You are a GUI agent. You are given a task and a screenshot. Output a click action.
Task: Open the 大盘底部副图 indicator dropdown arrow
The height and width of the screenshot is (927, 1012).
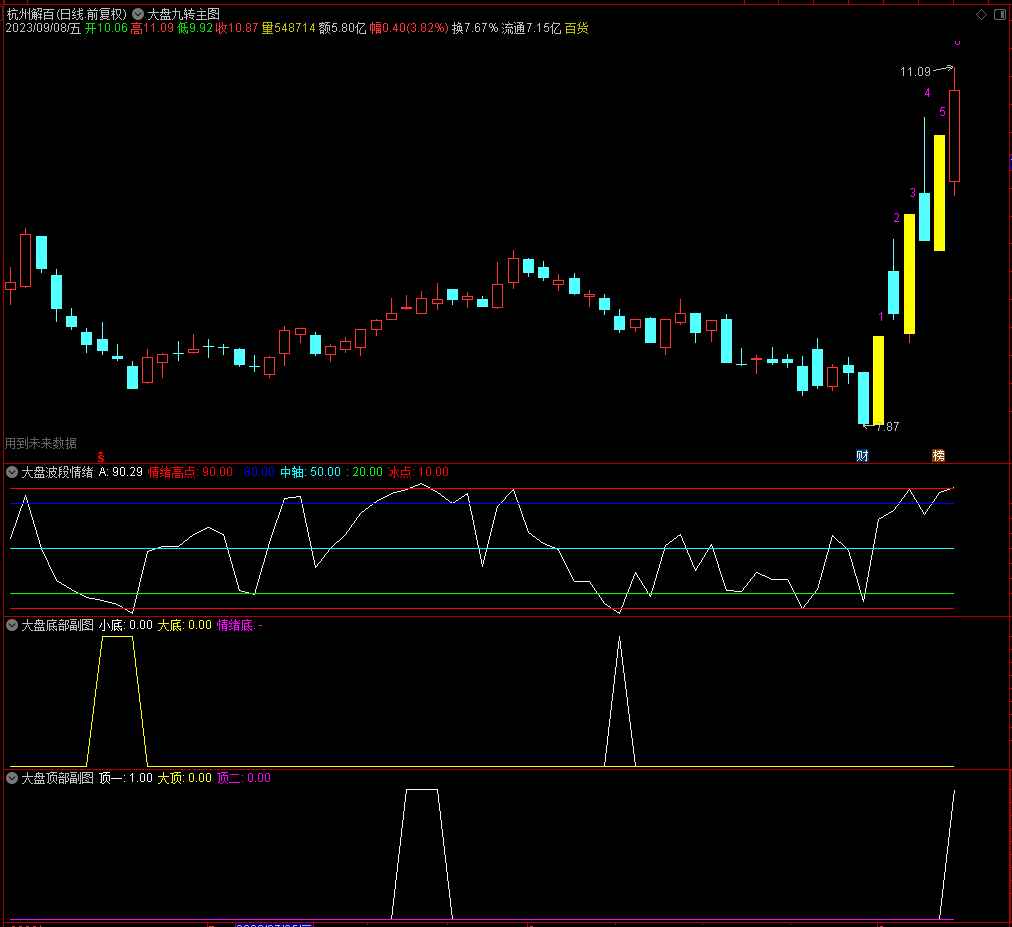pyautogui.click(x=12, y=625)
